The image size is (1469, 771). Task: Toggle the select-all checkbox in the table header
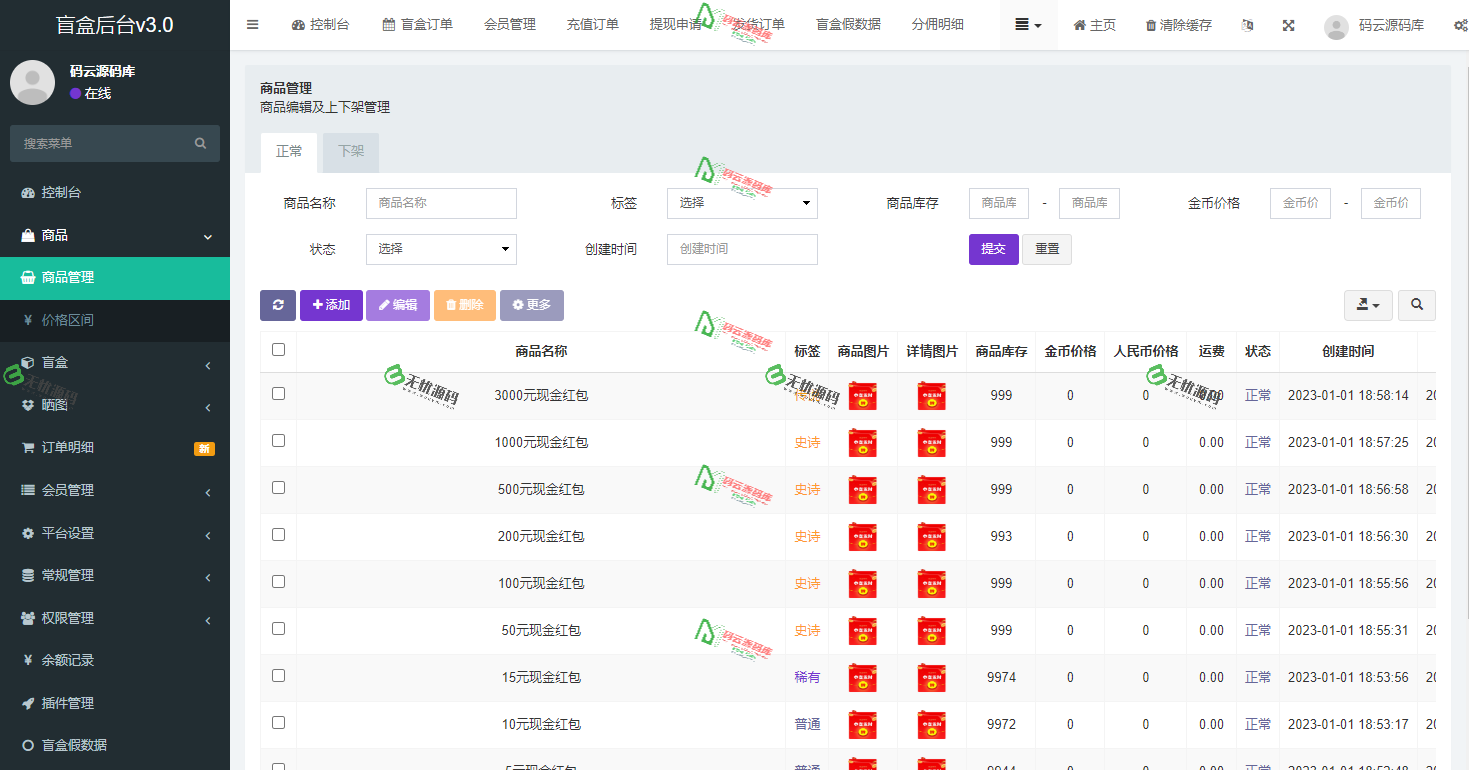click(x=278, y=350)
